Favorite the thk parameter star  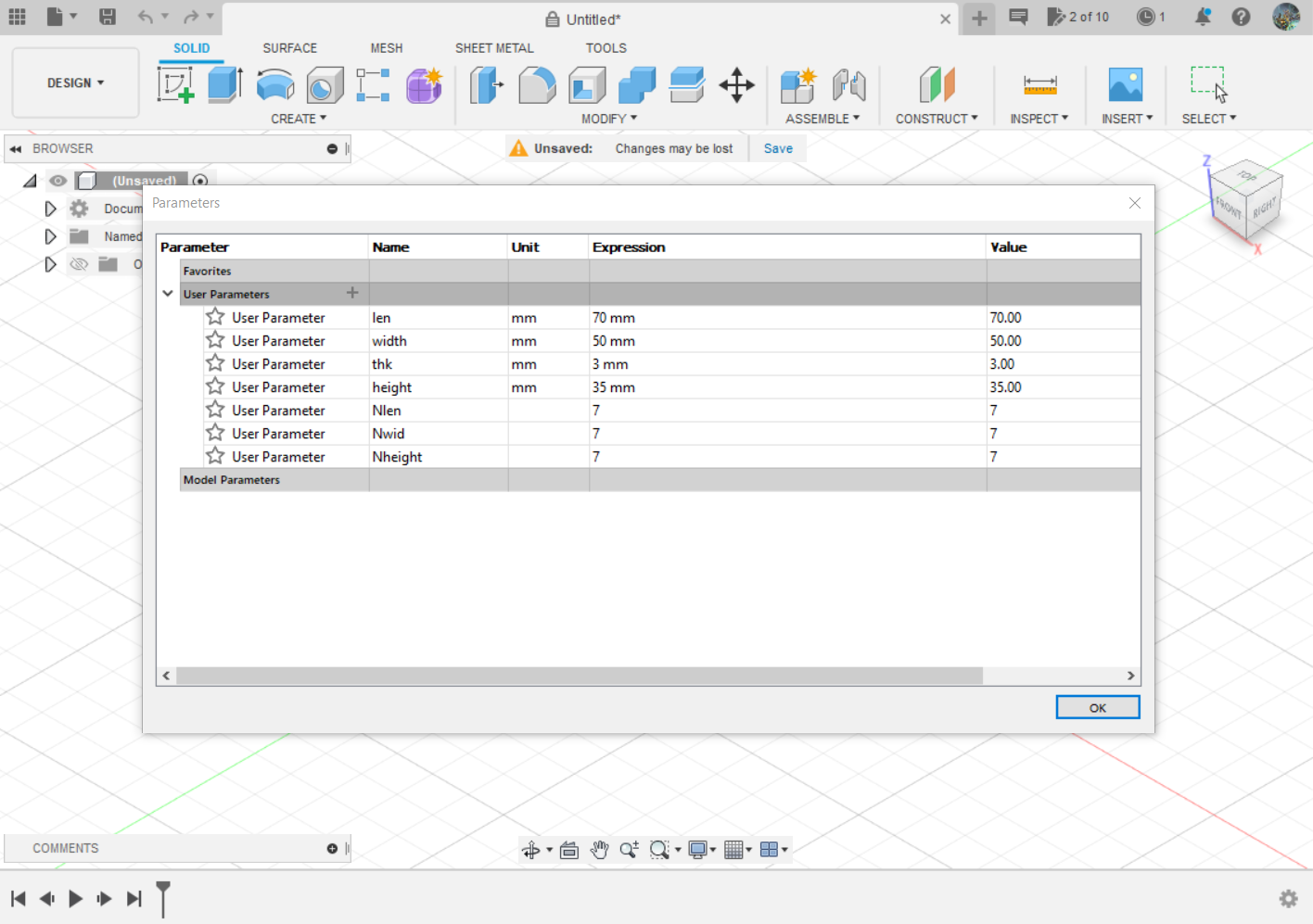215,363
